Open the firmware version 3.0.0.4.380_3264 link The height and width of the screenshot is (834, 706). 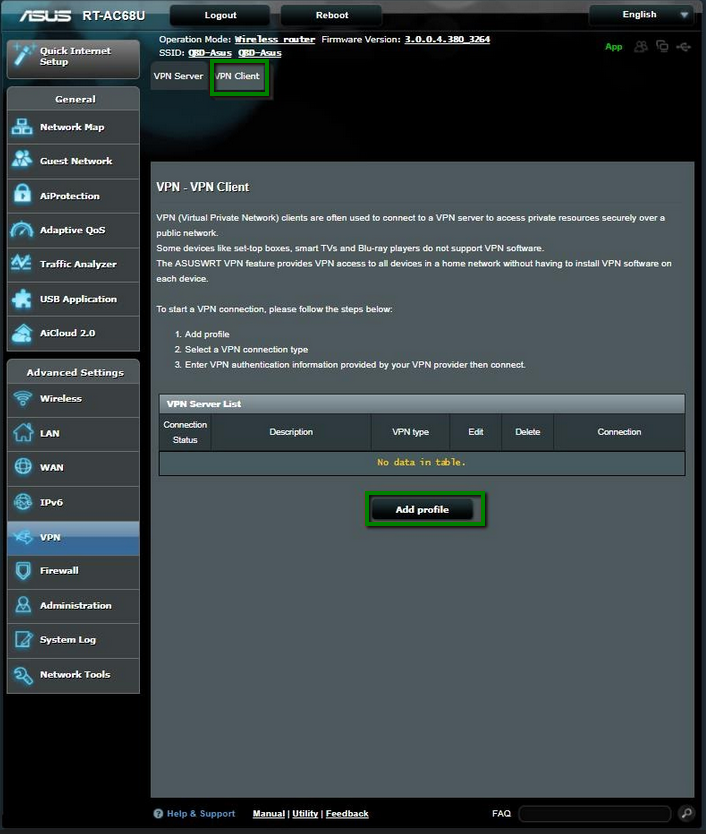(x=447, y=39)
